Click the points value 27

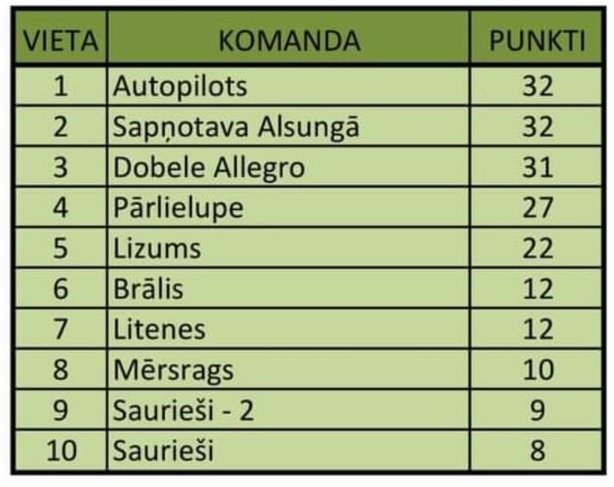[x=536, y=207]
